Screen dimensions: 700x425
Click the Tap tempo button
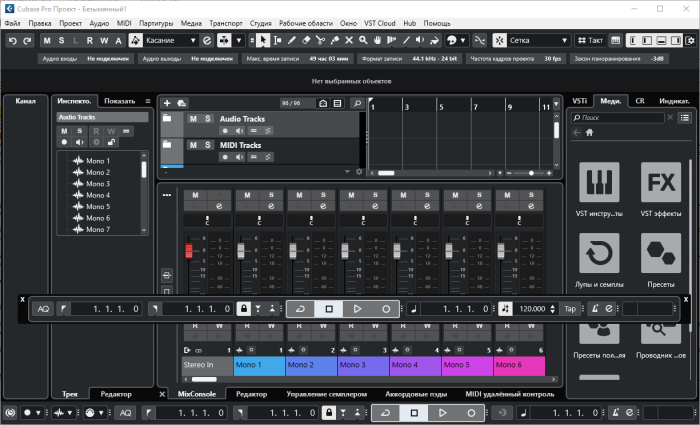click(570, 309)
